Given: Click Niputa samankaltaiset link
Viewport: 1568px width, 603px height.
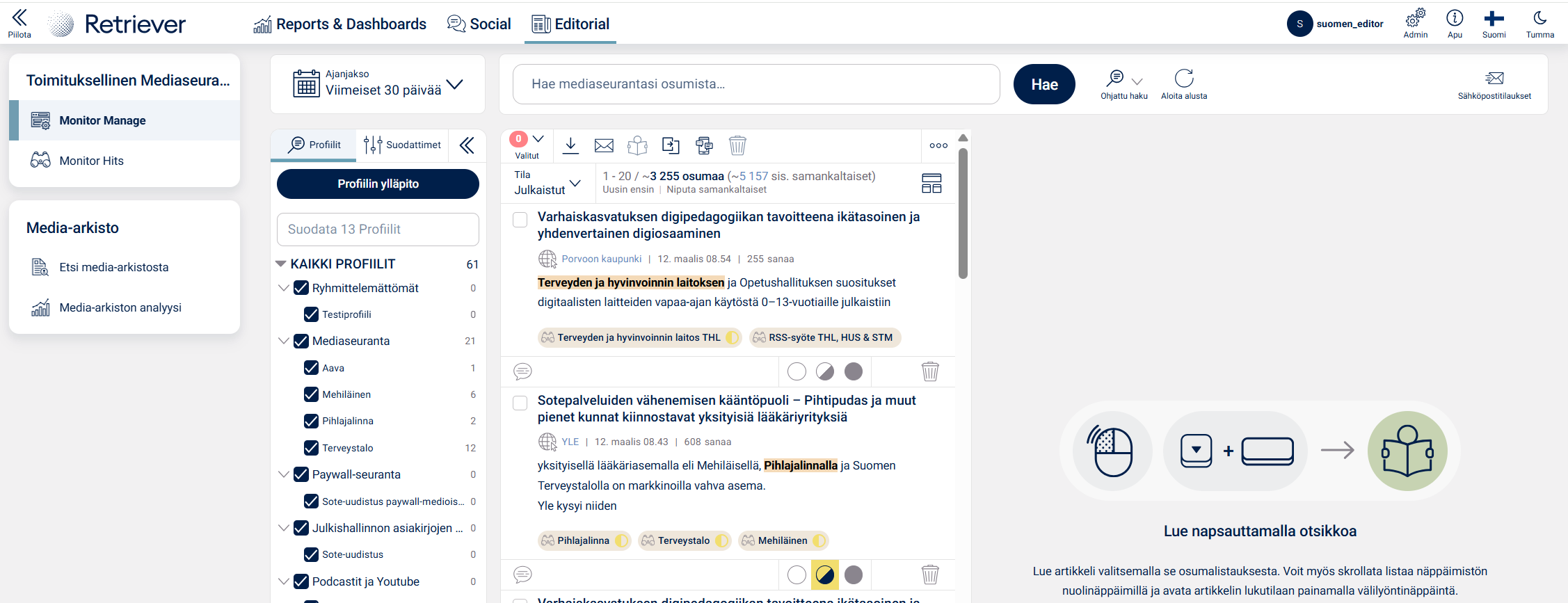Looking at the screenshot, I should pyautogui.click(x=717, y=190).
